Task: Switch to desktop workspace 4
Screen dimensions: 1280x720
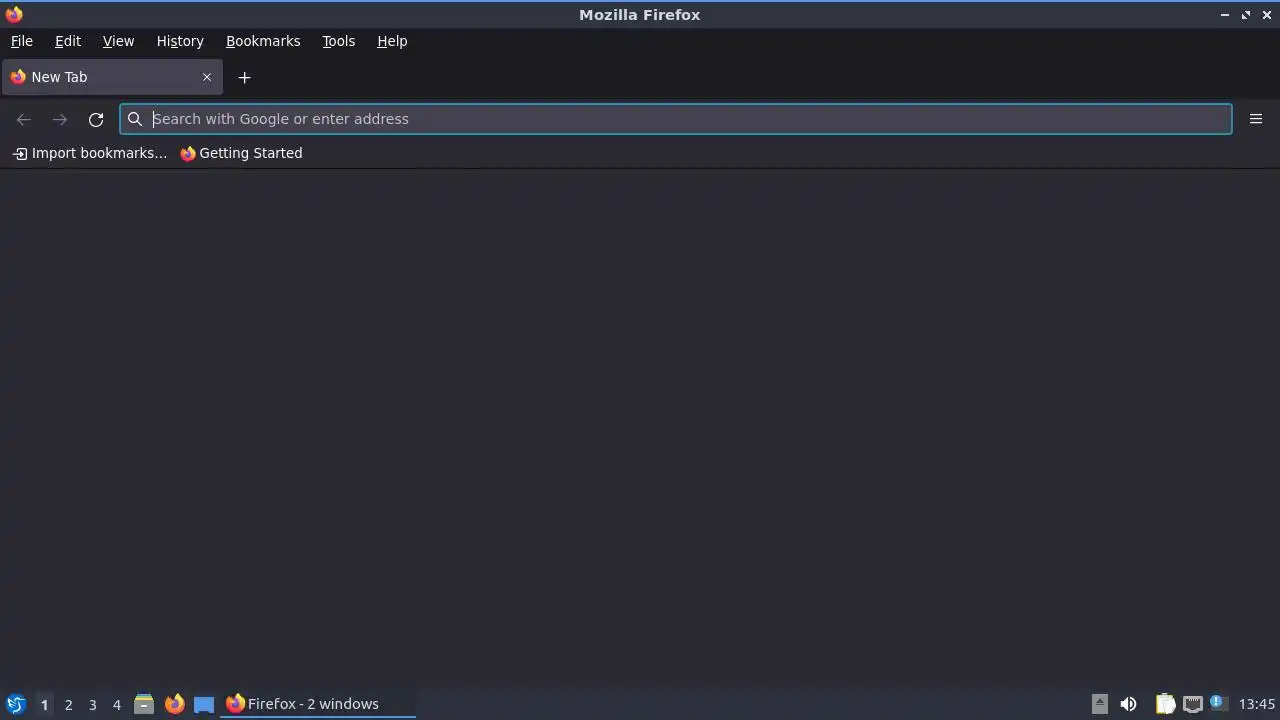Action: pyautogui.click(x=116, y=704)
